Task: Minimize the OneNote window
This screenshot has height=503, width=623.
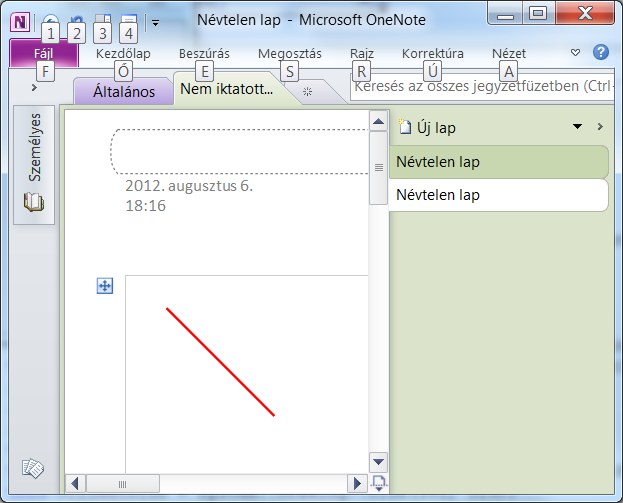Action: click(505, 16)
